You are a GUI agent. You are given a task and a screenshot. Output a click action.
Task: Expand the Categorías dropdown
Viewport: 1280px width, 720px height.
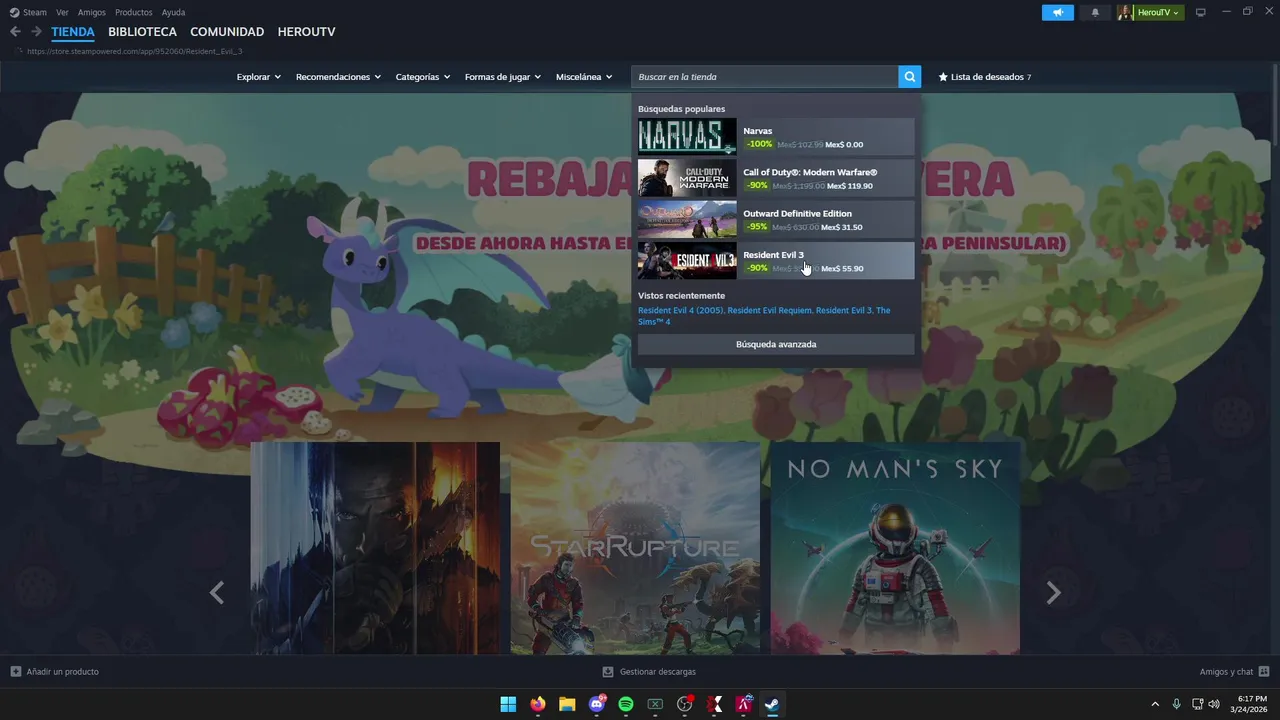(422, 77)
